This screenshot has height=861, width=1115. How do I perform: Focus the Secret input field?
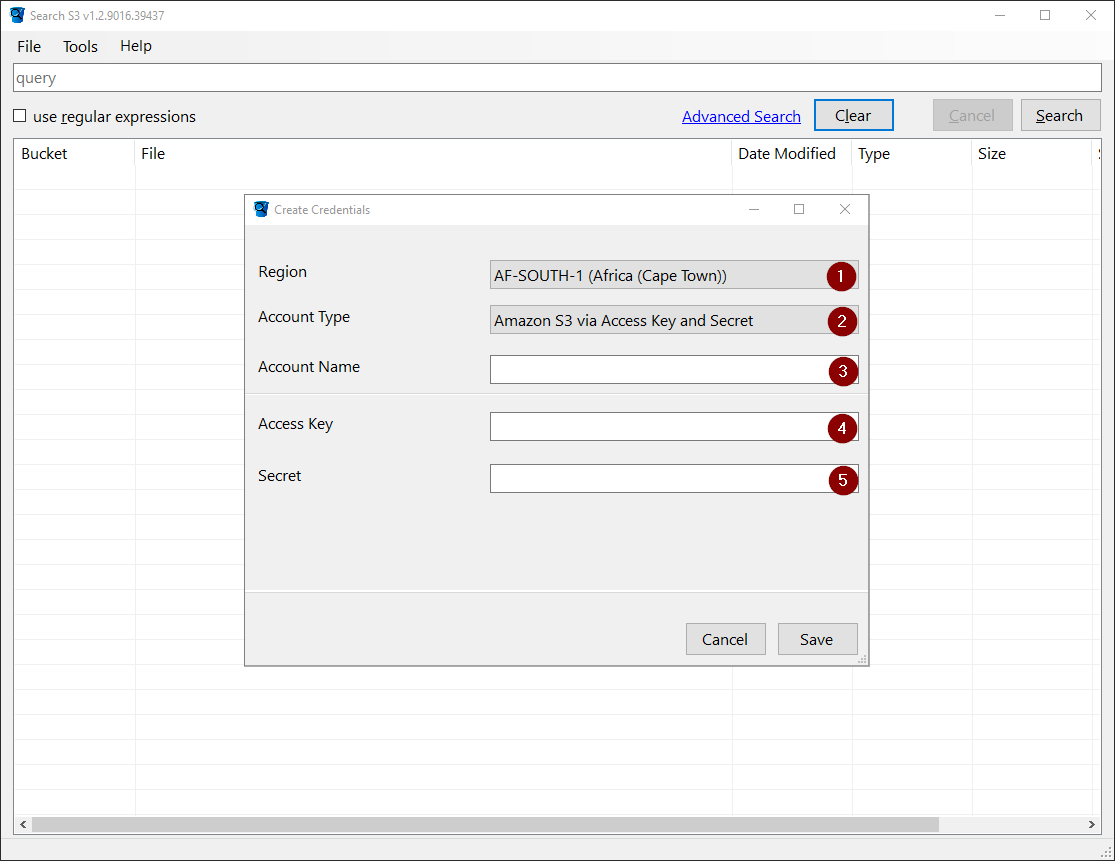coord(673,478)
